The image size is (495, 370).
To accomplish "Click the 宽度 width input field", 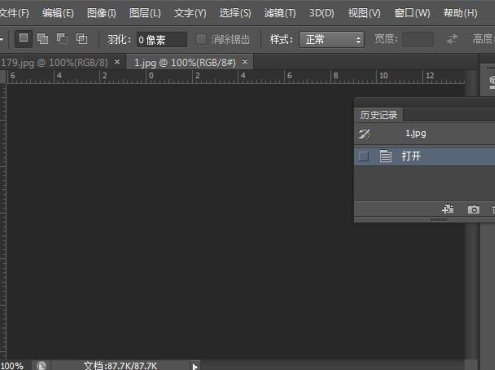I will coord(418,39).
